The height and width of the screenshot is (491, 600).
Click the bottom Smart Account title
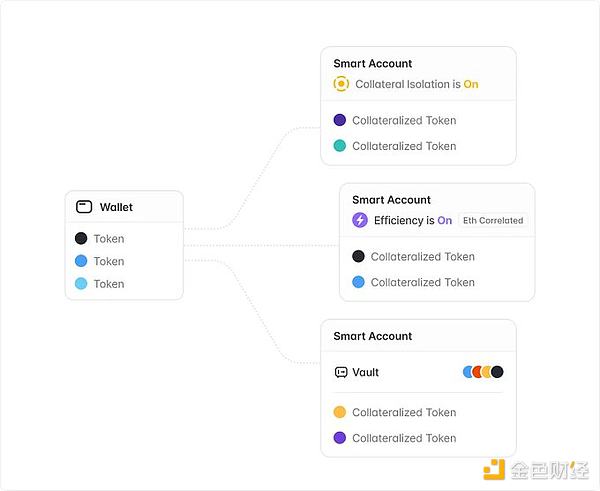pos(373,336)
